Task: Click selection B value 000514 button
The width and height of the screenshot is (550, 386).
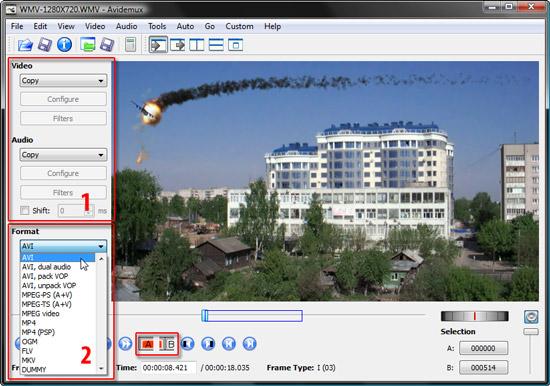Action: (x=483, y=368)
